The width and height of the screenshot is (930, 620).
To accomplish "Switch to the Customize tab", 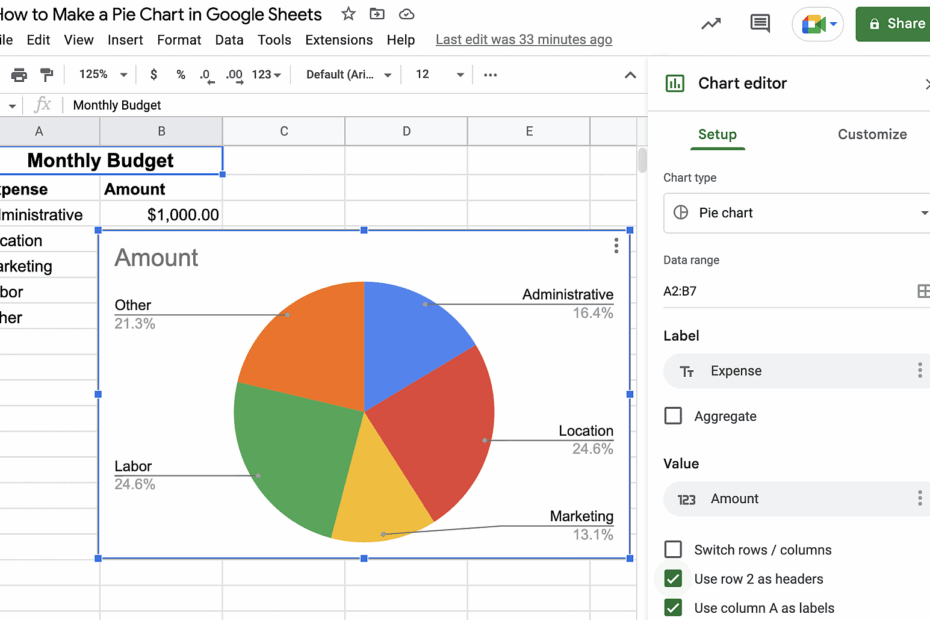I will pos(872,134).
